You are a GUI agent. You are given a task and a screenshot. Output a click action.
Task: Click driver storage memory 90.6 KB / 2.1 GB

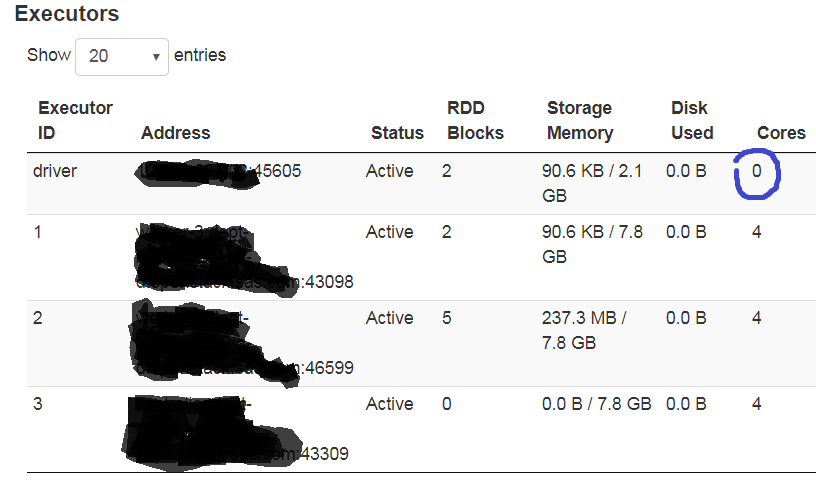(x=591, y=183)
